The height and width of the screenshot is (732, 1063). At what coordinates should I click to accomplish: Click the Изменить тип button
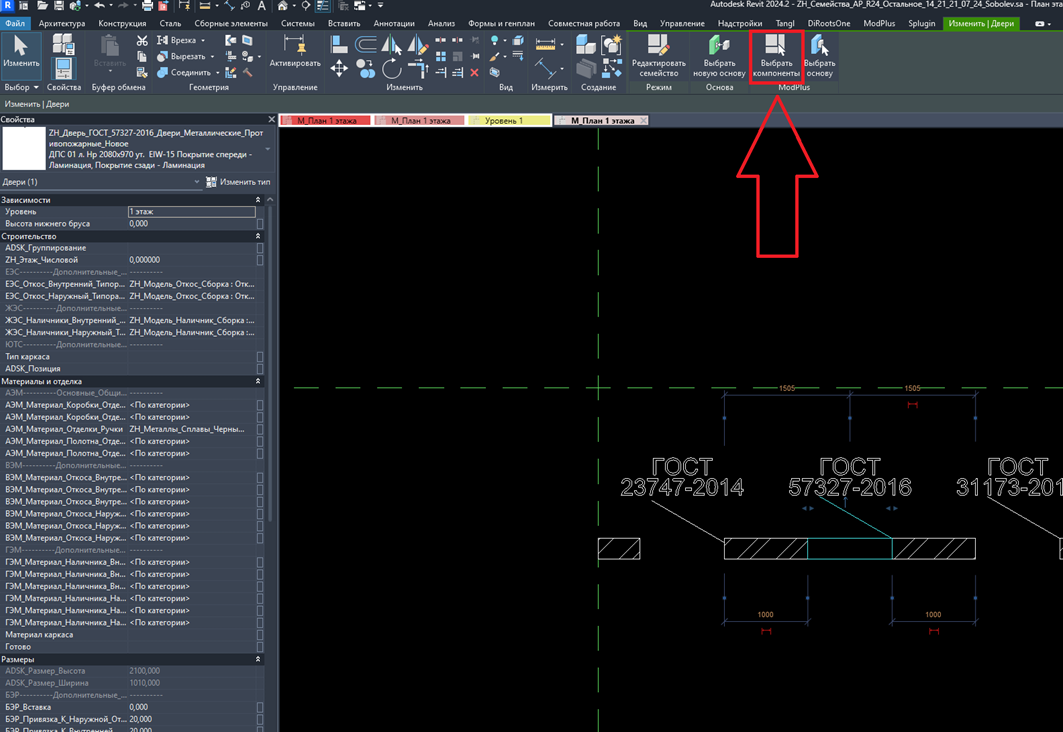click(x=238, y=182)
